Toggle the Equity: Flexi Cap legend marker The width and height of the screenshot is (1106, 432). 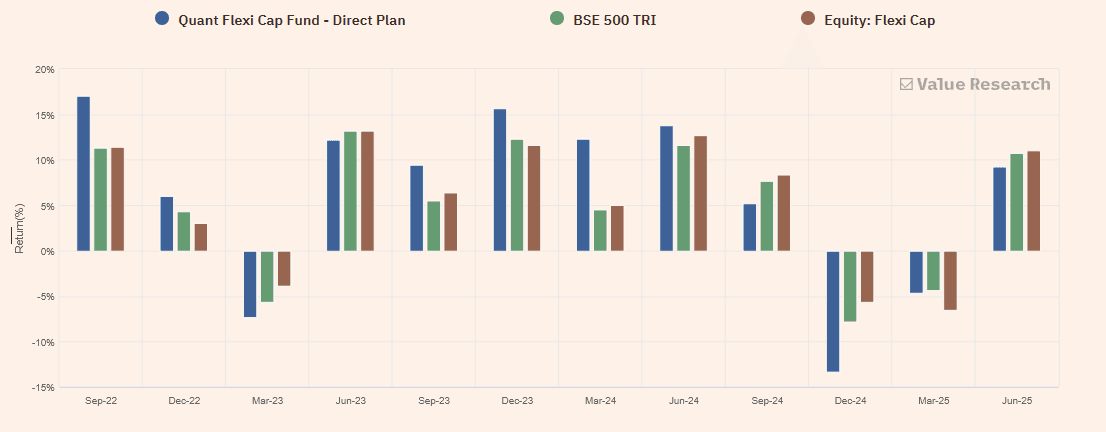[808, 19]
